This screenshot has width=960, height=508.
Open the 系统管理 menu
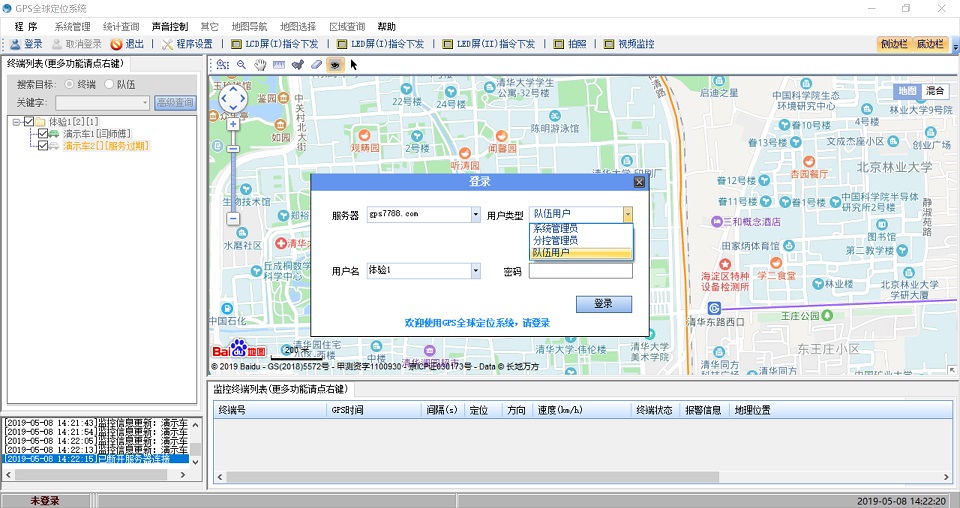(x=72, y=26)
